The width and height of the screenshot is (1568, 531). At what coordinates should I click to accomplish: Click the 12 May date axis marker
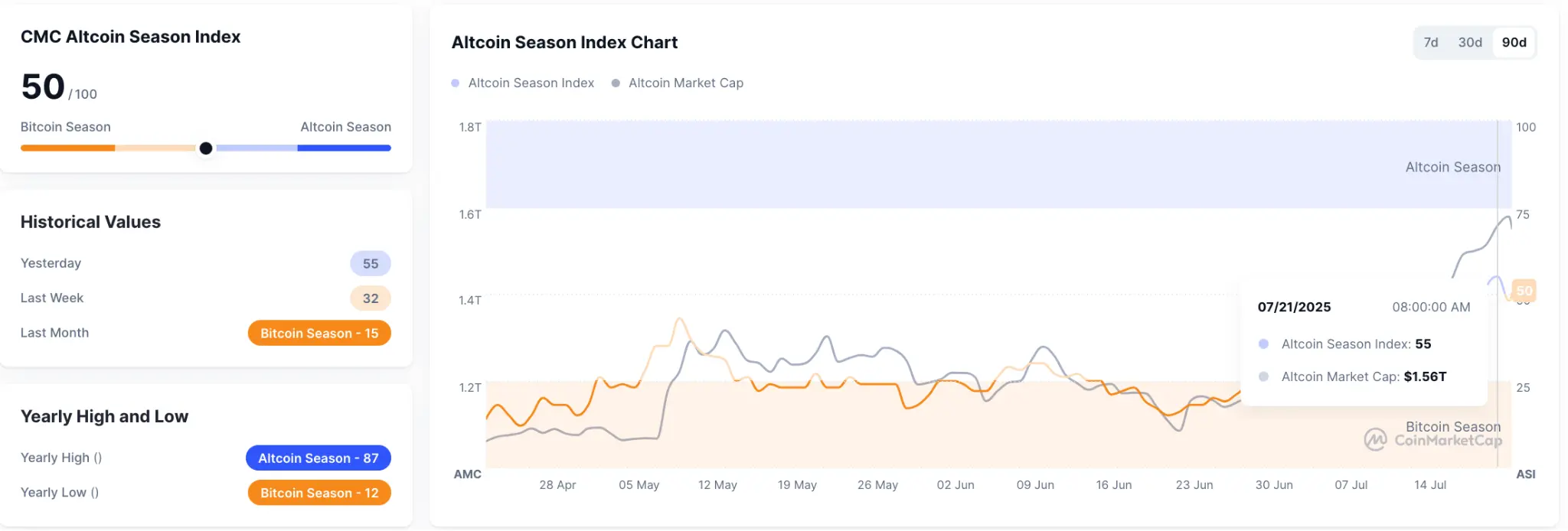717,485
